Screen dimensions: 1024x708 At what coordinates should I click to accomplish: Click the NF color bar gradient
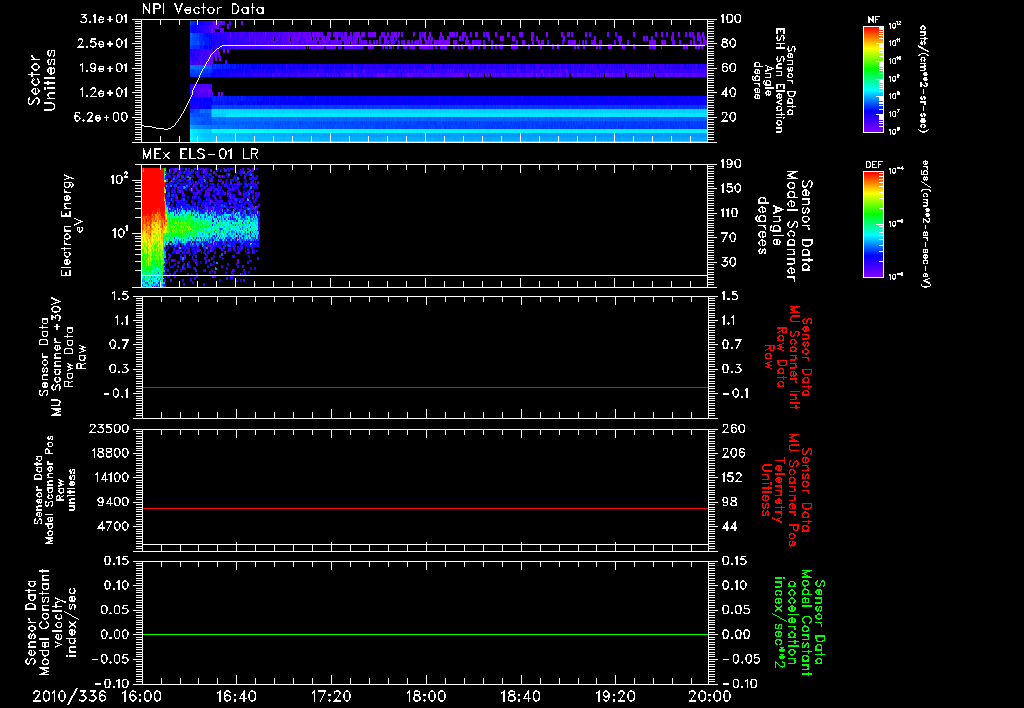click(873, 78)
